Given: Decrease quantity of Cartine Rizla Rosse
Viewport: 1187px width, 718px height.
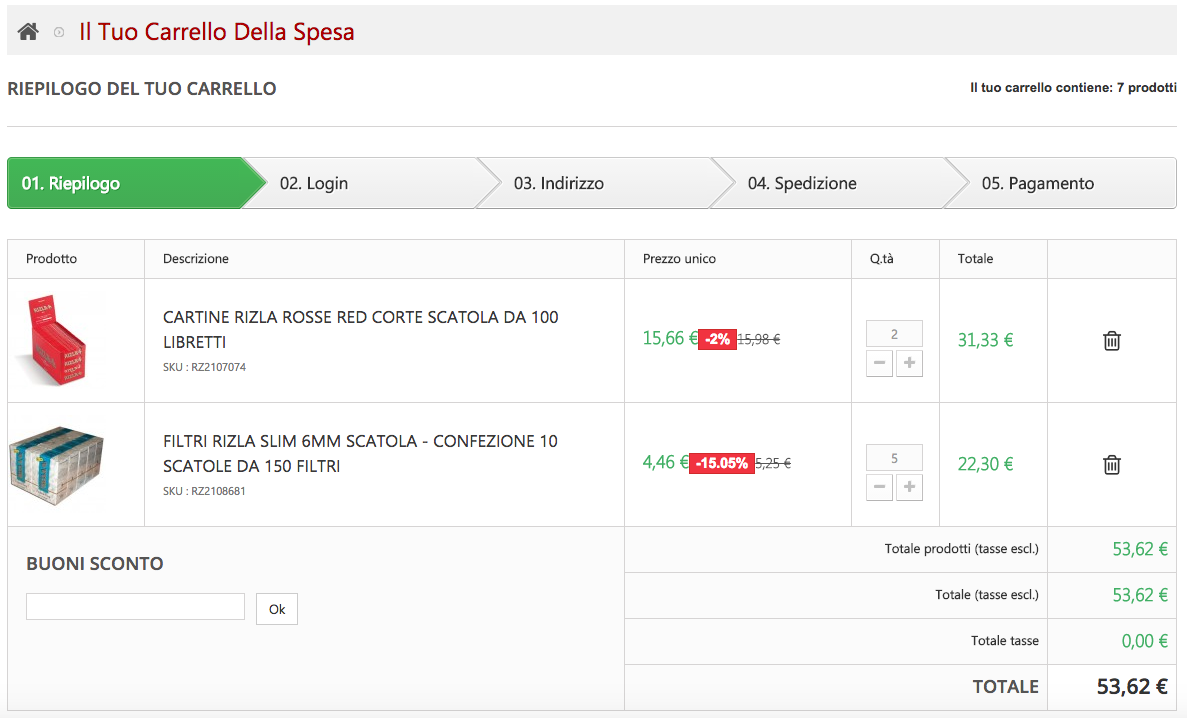Looking at the screenshot, I should click(879, 364).
